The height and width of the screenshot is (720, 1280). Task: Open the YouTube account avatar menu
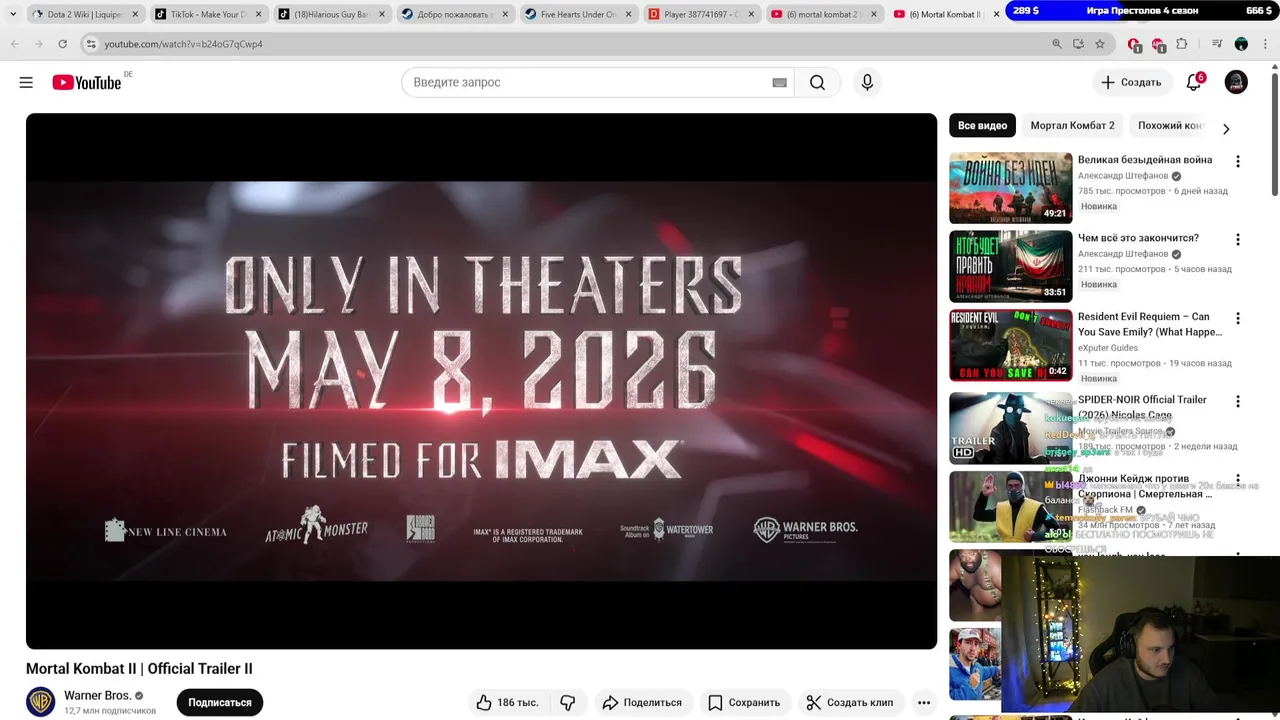click(1236, 82)
